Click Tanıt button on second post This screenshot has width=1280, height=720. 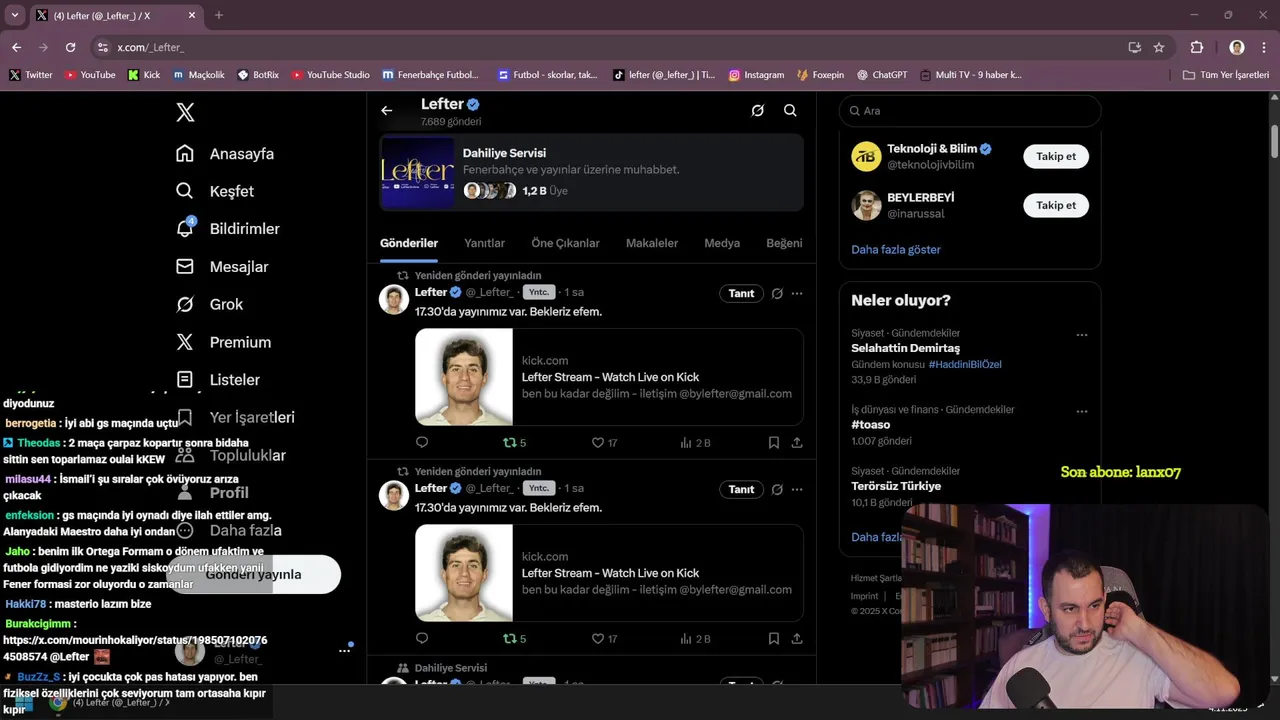741,489
